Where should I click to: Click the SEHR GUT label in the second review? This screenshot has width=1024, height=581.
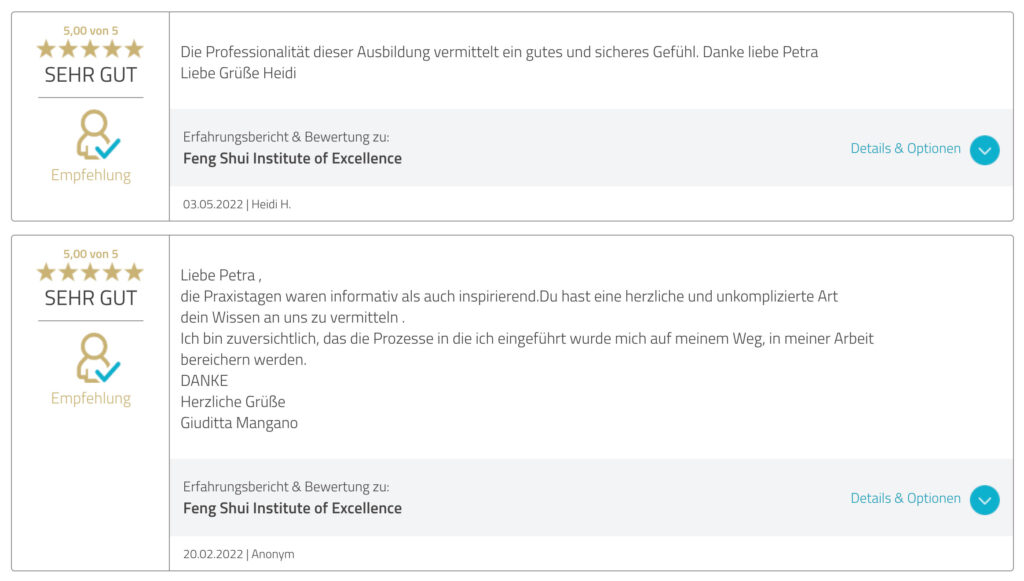click(x=91, y=298)
